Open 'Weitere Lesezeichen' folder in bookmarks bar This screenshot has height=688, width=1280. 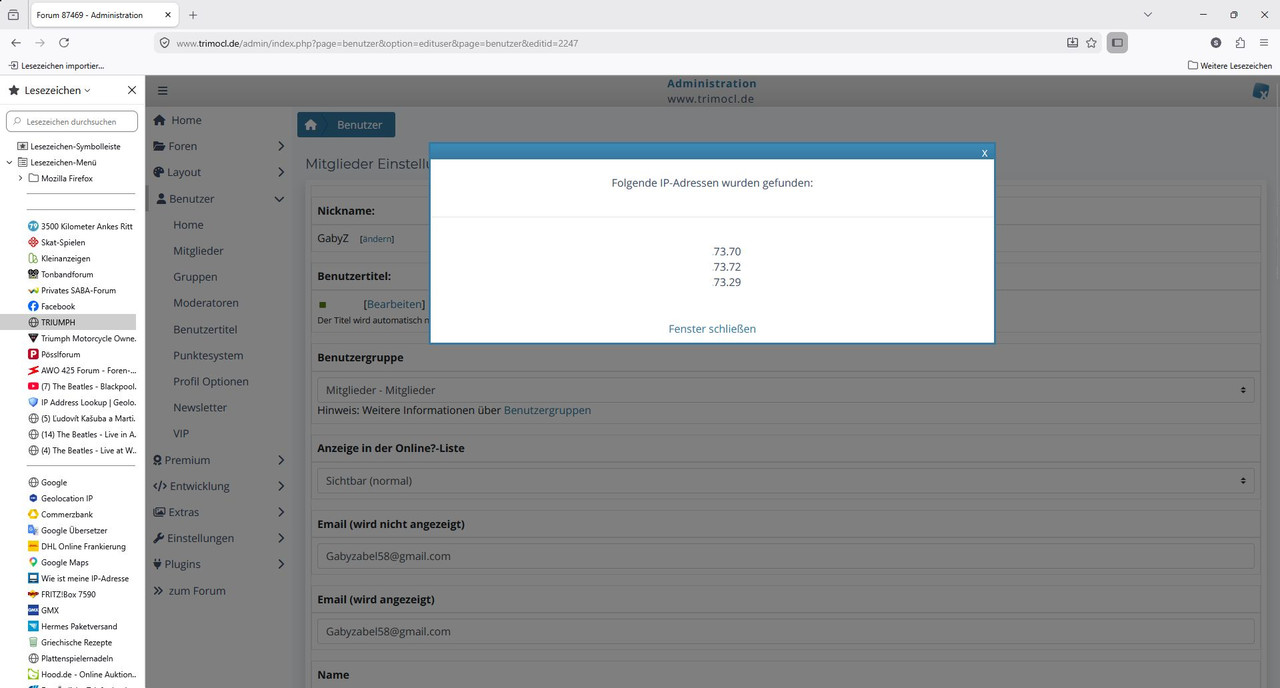(1230, 65)
